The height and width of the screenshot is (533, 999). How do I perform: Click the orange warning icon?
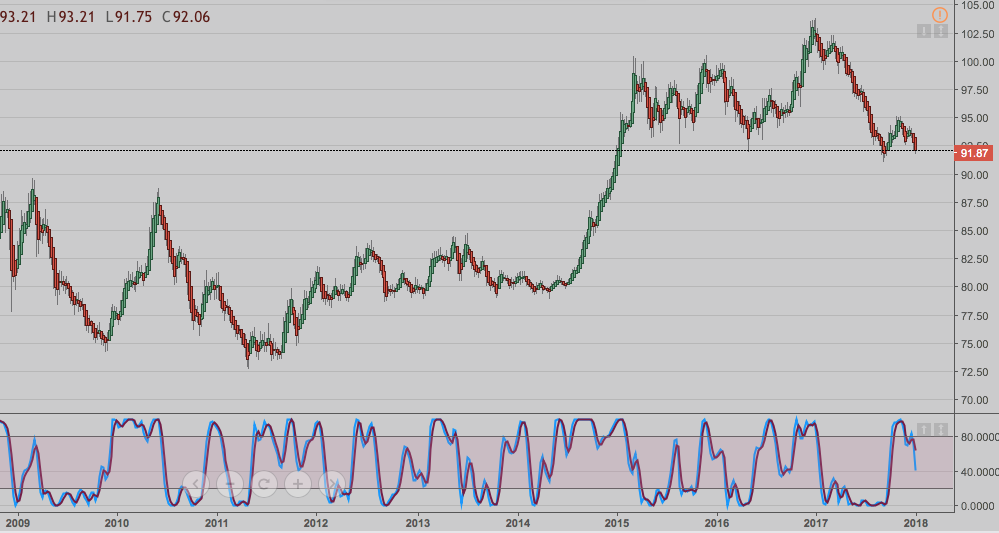tap(940, 15)
